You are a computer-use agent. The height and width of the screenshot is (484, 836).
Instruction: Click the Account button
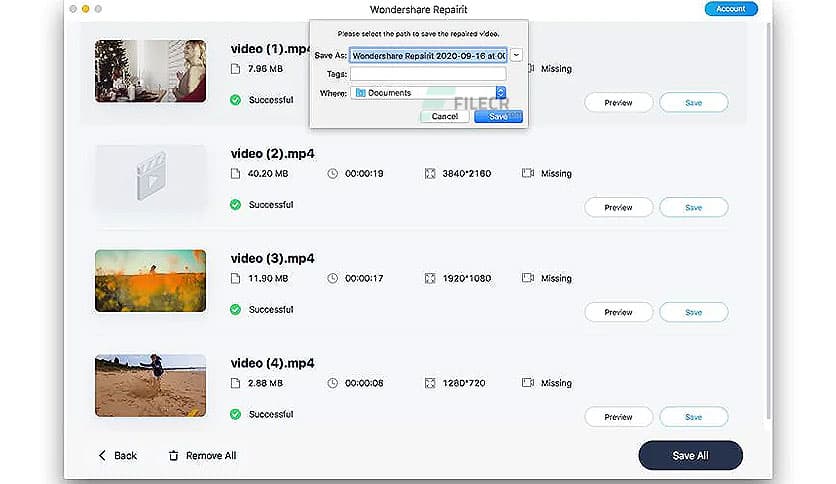[731, 9]
